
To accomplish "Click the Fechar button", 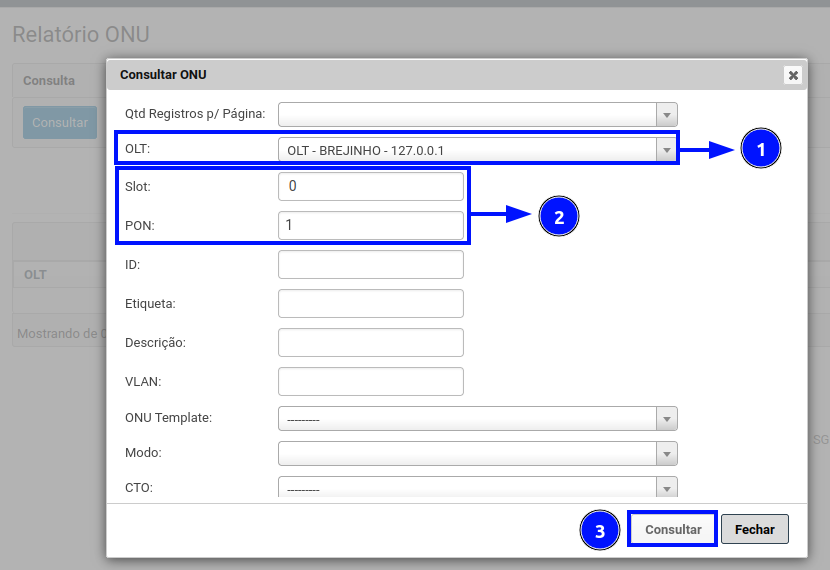I will point(755,529).
